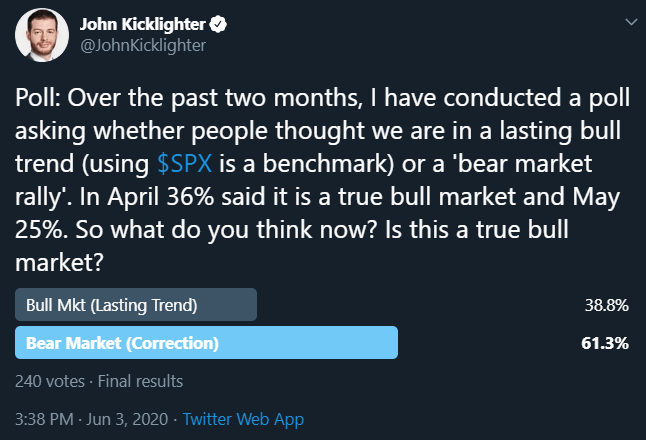This screenshot has height=440, width=646.
Task: Open John Kicklighter's profile picture
Action: click(42, 35)
